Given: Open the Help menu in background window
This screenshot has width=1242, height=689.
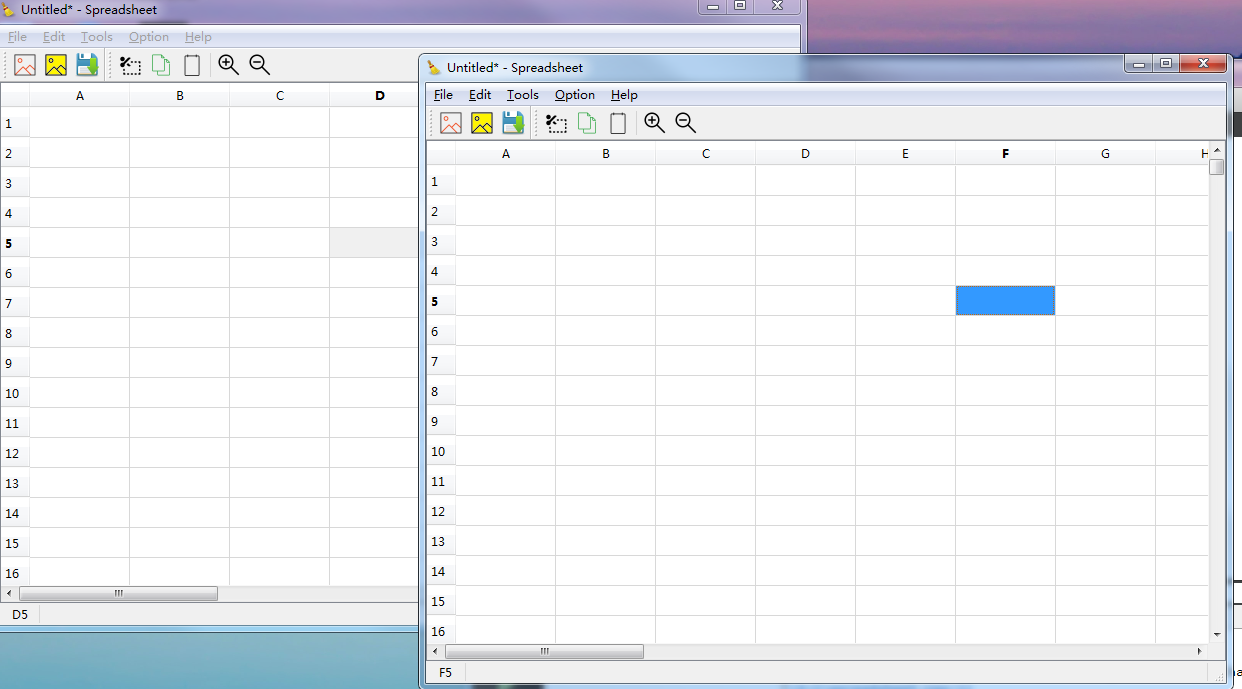Looking at the screenshot, I should pos(198,37).
